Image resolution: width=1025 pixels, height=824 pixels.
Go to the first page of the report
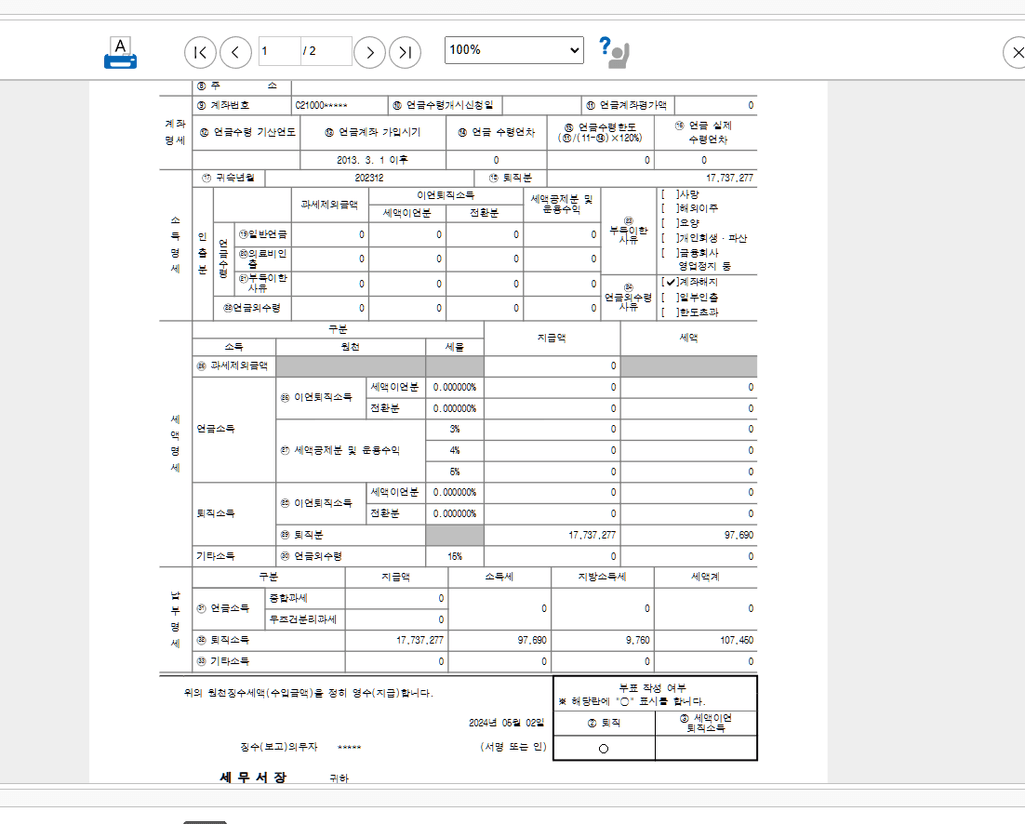click(x=200, y=52)
